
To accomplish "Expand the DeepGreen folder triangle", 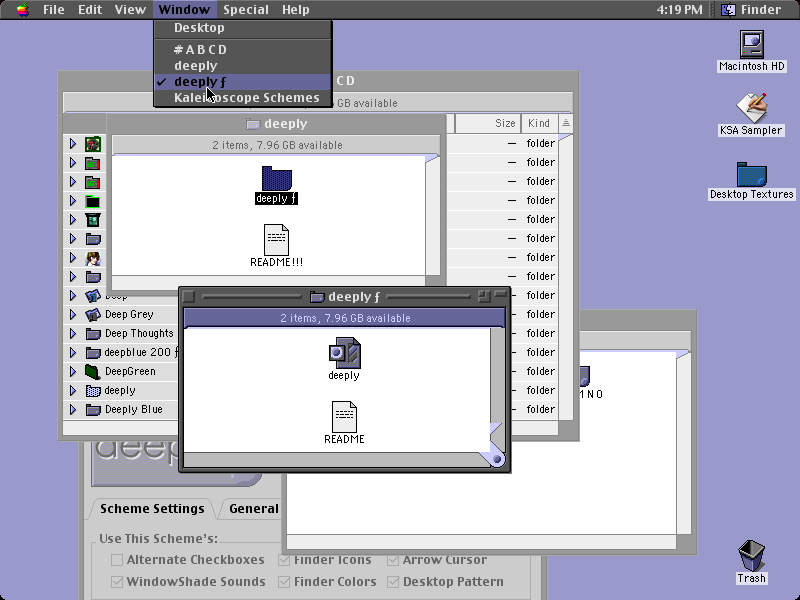I will click(x=73, y=371).
